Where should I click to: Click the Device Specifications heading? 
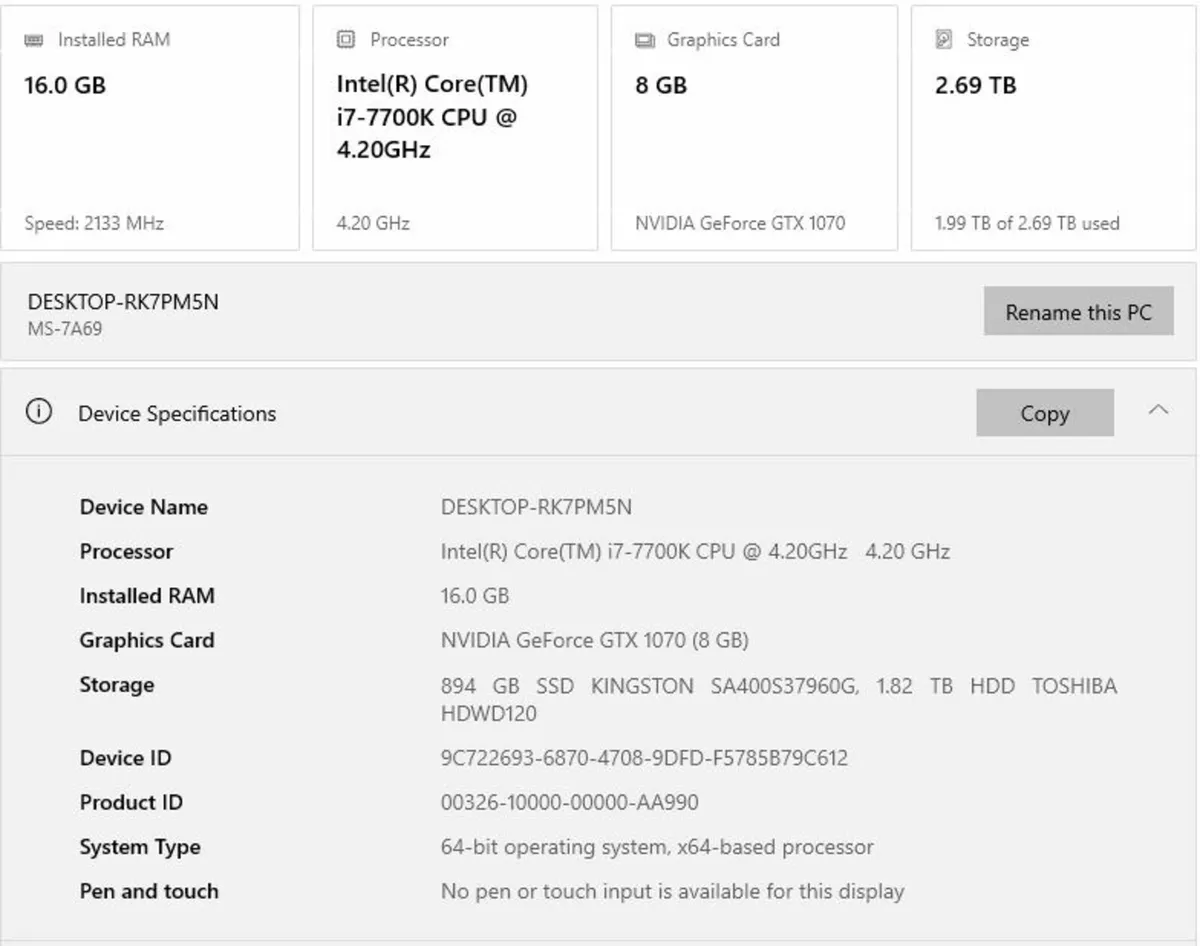point(177,413)
